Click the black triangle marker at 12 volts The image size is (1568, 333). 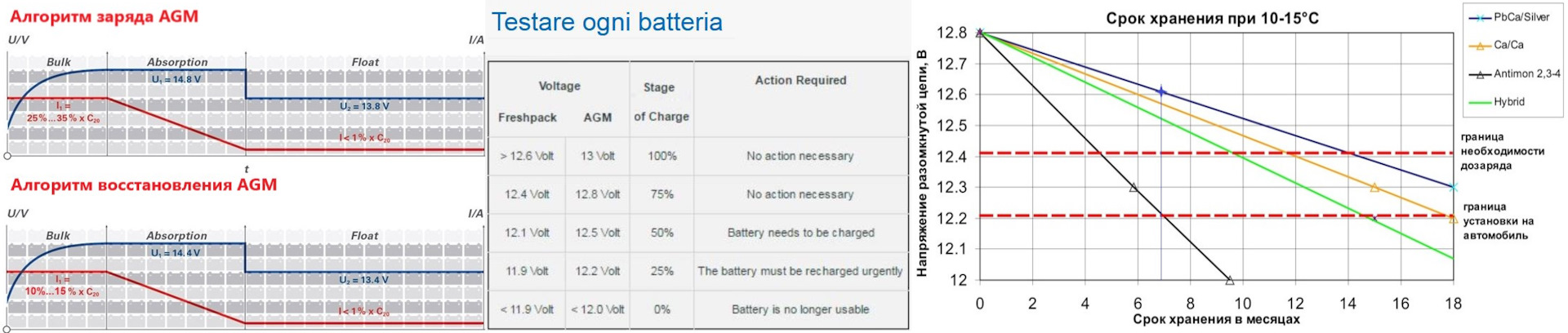pyautogui.click(x=1229, y=280)
